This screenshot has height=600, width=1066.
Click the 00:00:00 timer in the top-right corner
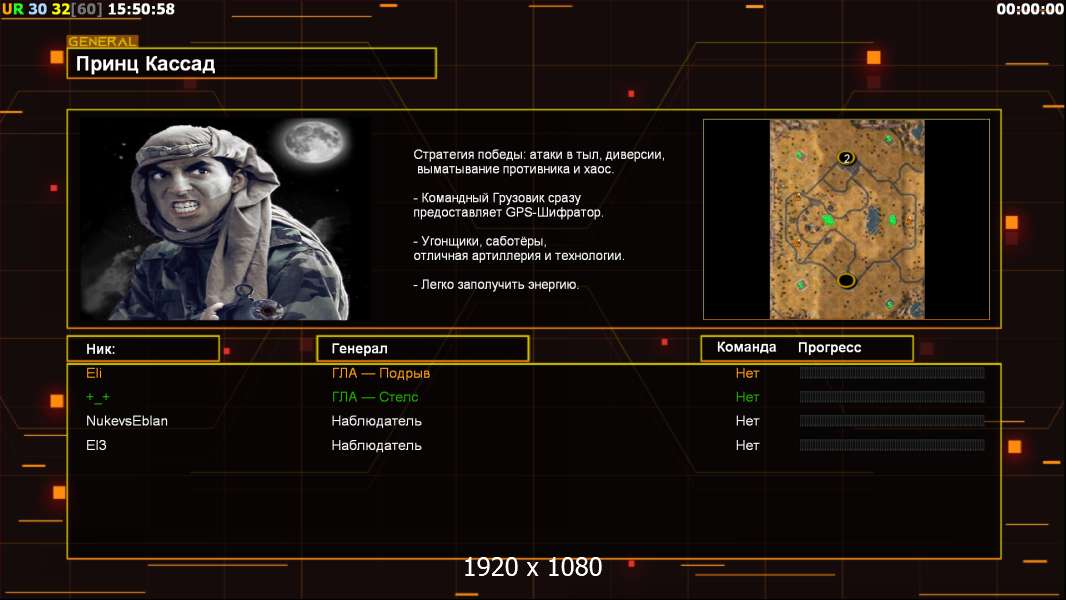pos(1029,9)
